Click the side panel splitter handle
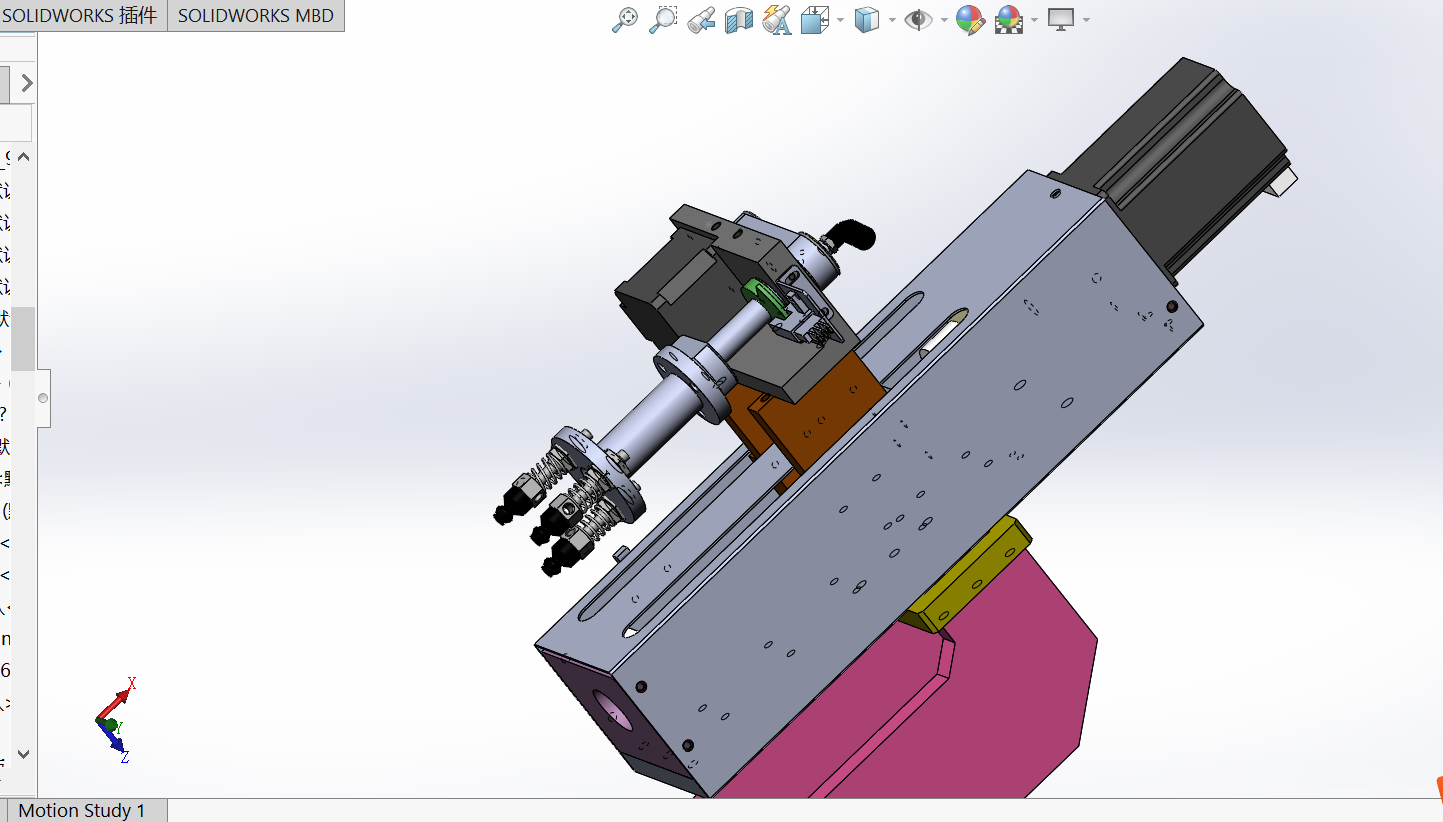 tap(43, 398)
